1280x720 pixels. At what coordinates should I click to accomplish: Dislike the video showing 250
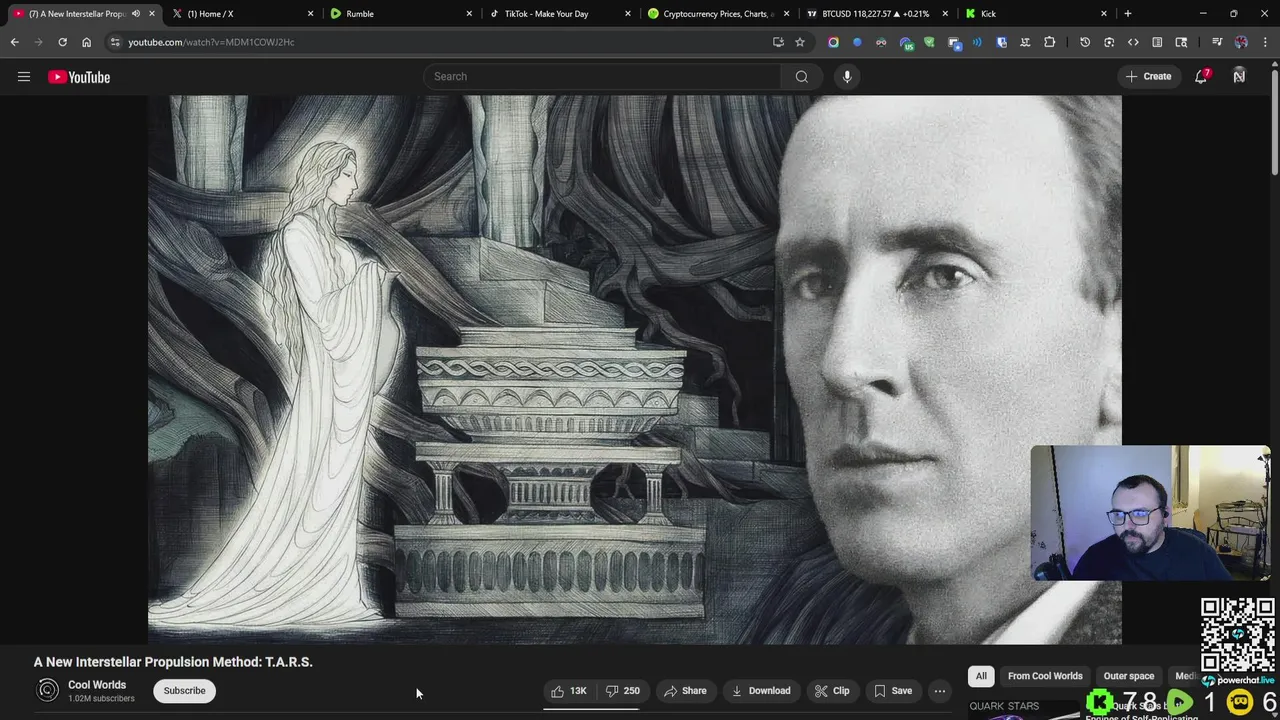[x=623, y=691]
